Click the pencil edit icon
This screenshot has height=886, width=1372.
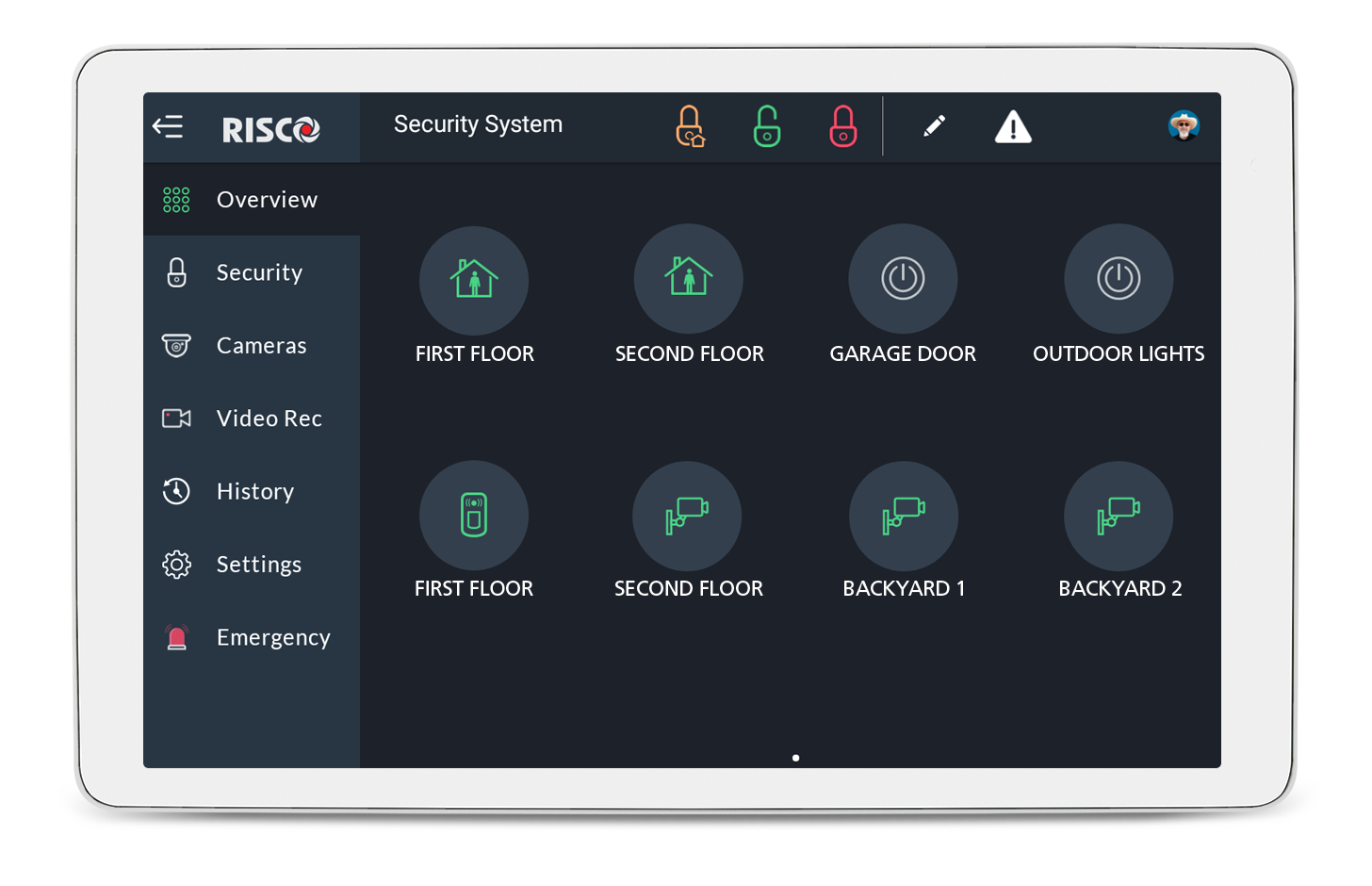coord(934,126)
